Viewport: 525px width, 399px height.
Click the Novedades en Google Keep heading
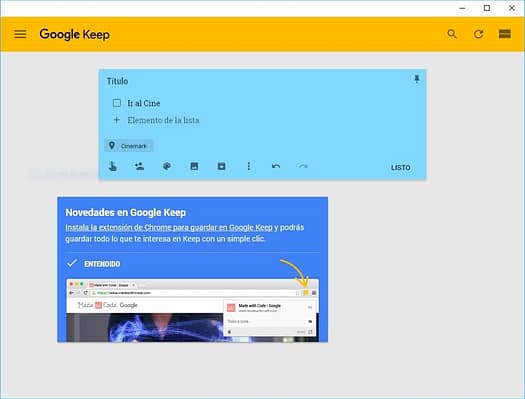126,213
